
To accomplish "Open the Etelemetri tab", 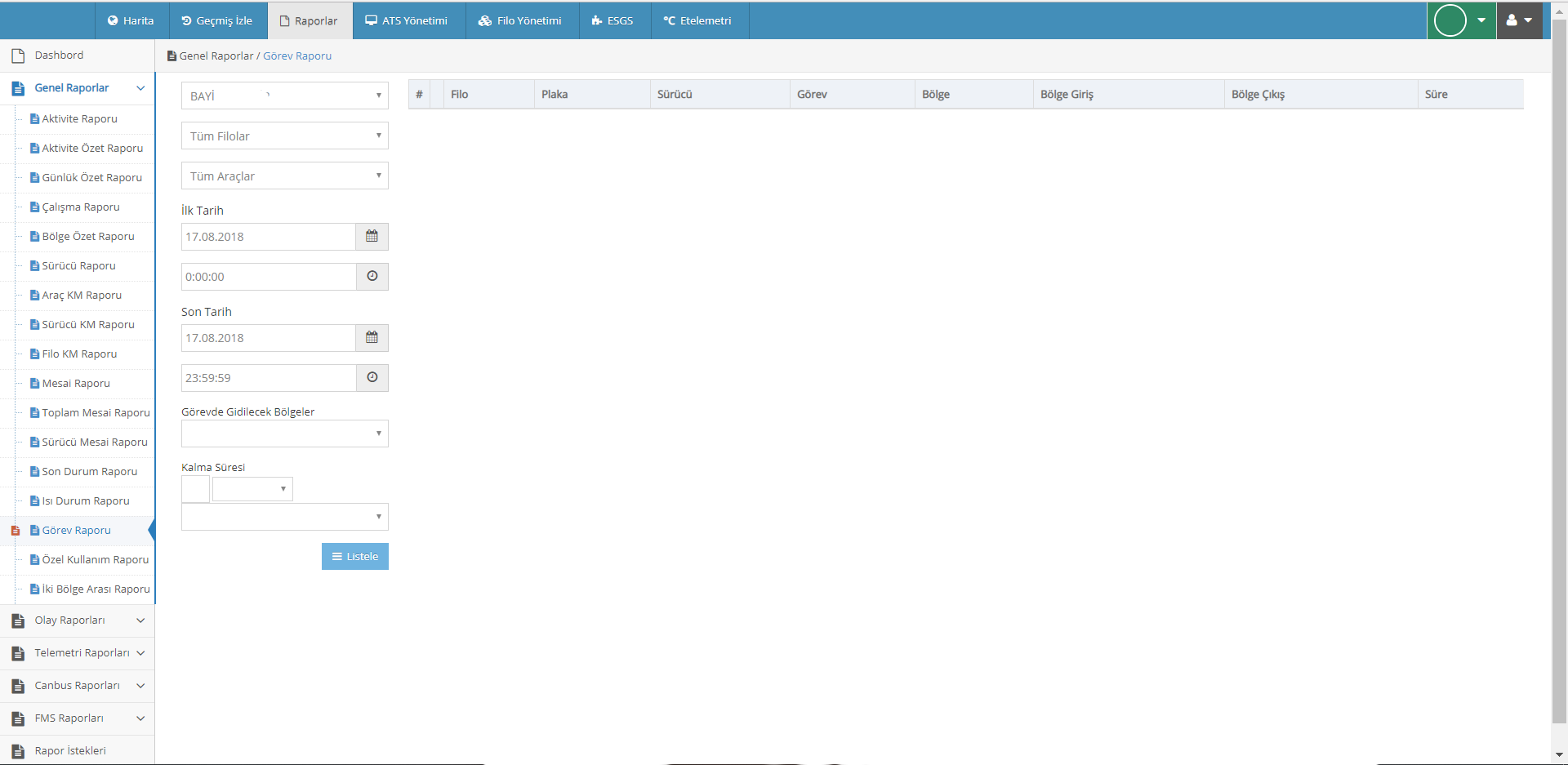I will click(x=697, y=20).
